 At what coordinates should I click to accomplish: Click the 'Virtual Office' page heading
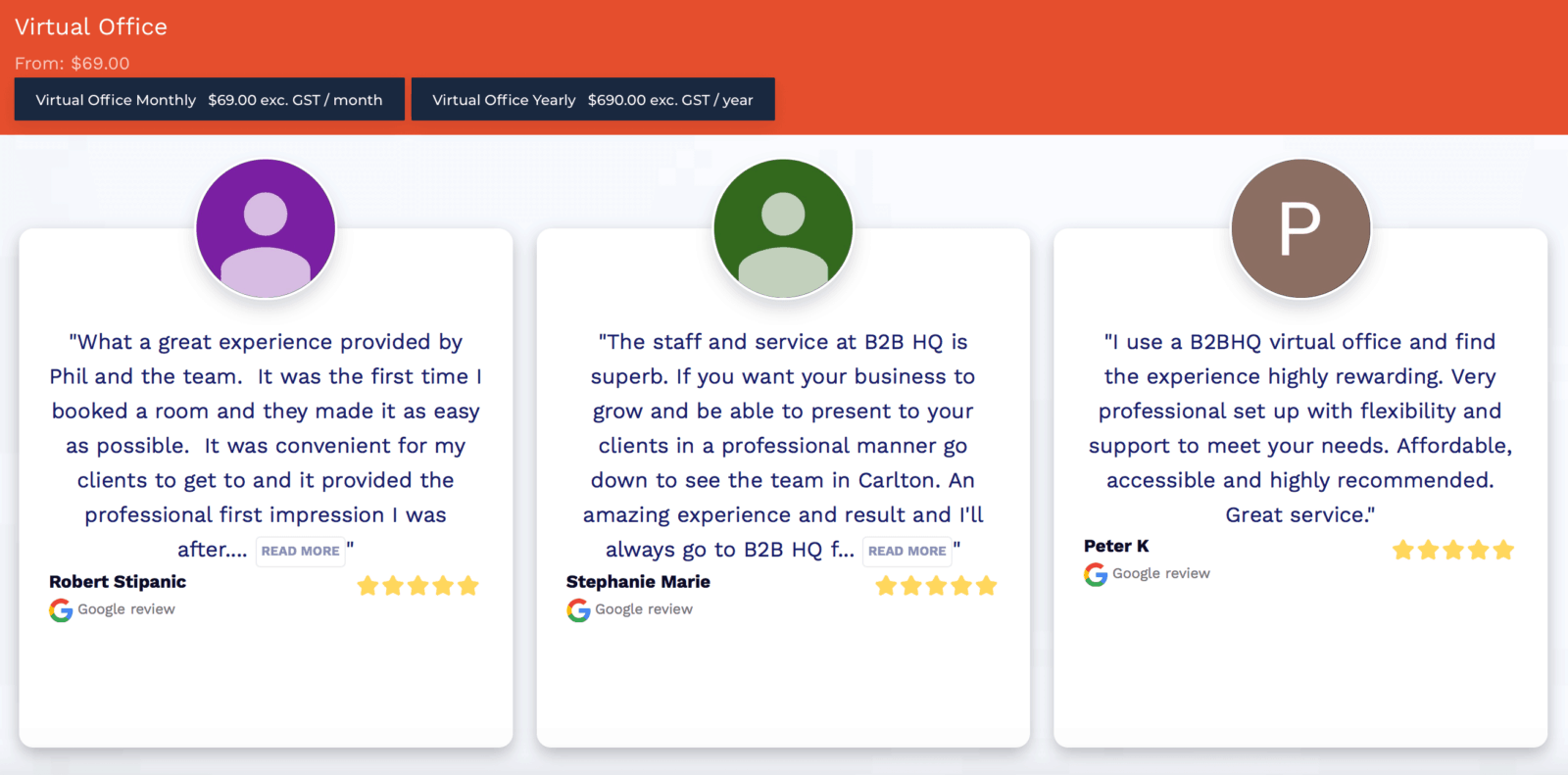[90, 26]
